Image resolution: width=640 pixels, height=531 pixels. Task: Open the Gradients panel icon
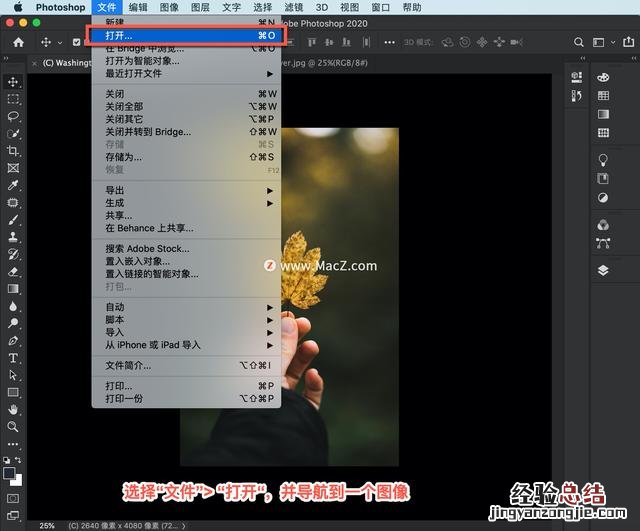click(603, 114)
